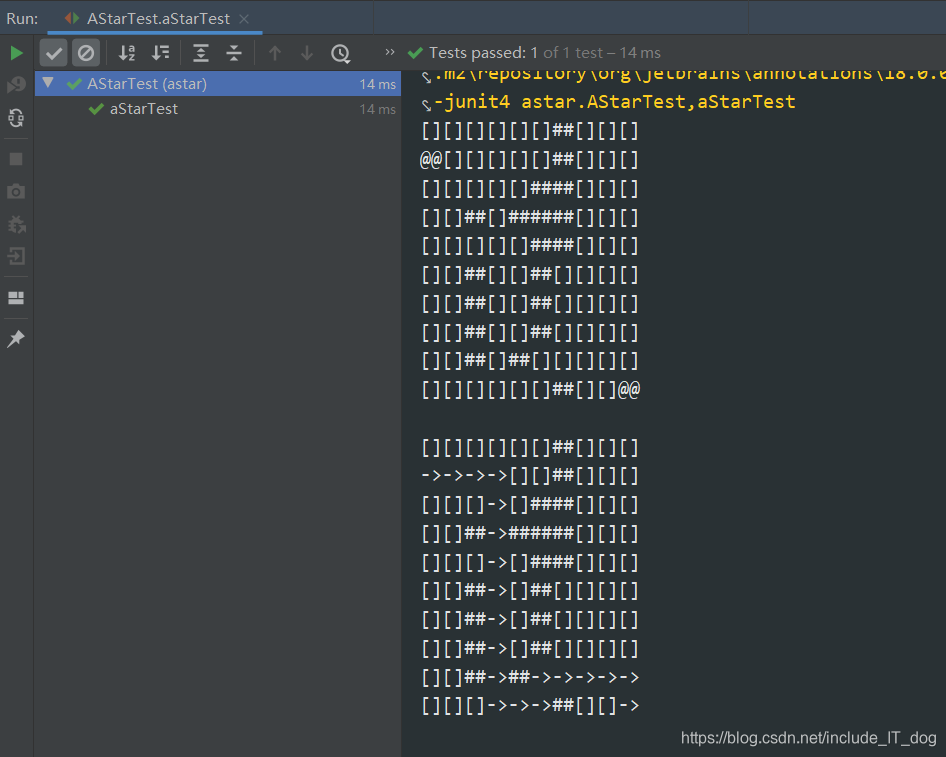The image size is (946, 757).
Task: Click rerun failed tests icon in sidebar
Action: pos(16,84)
